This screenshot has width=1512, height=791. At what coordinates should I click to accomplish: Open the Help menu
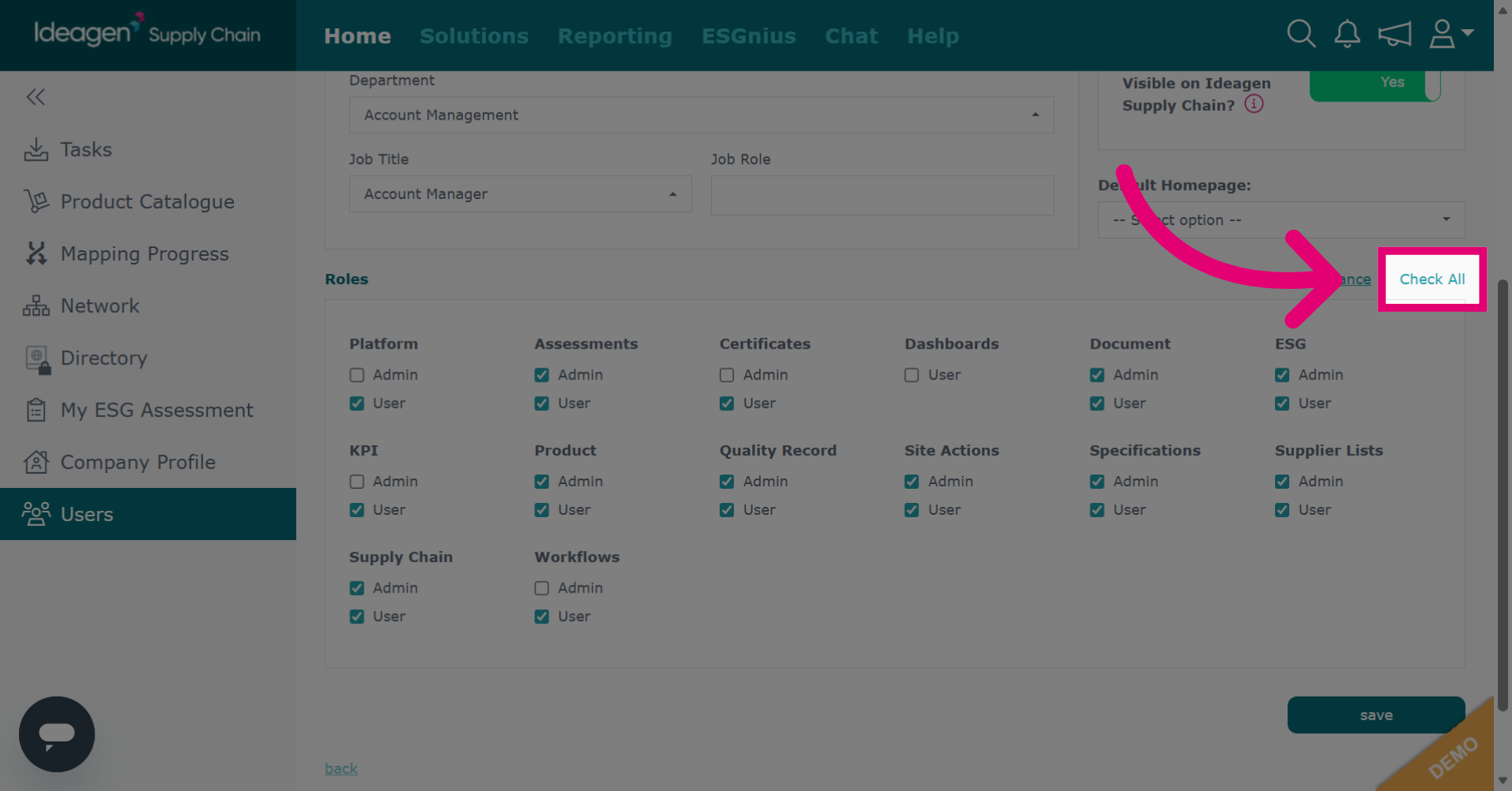click(x=933, y=36)
